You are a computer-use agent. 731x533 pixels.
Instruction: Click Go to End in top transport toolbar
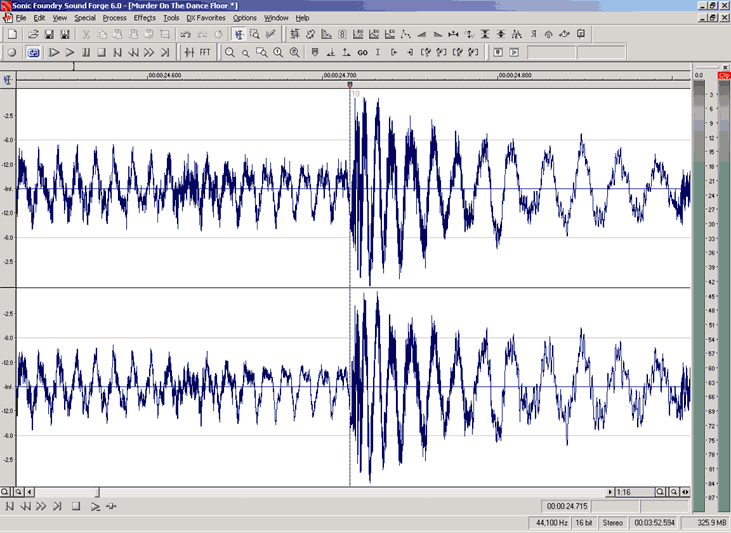coord(165,53)
